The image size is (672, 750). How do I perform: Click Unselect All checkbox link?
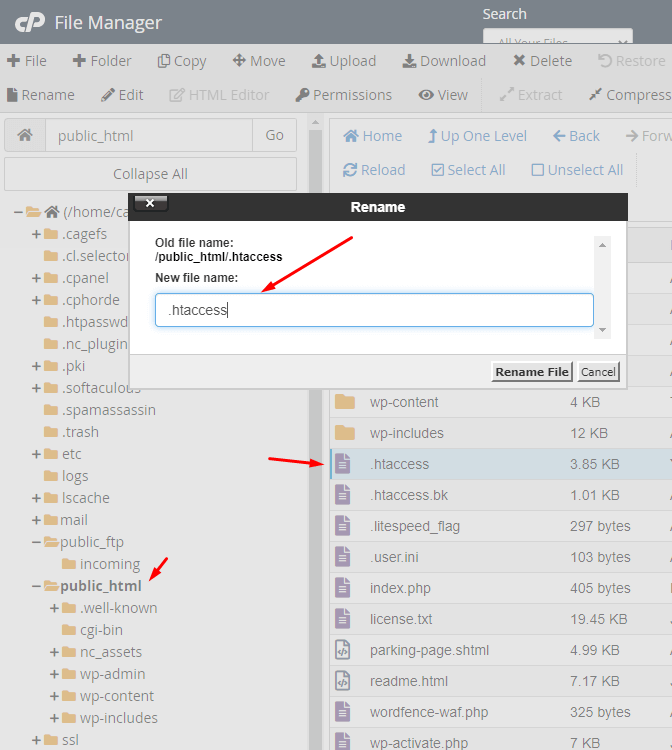pos(577,170)
